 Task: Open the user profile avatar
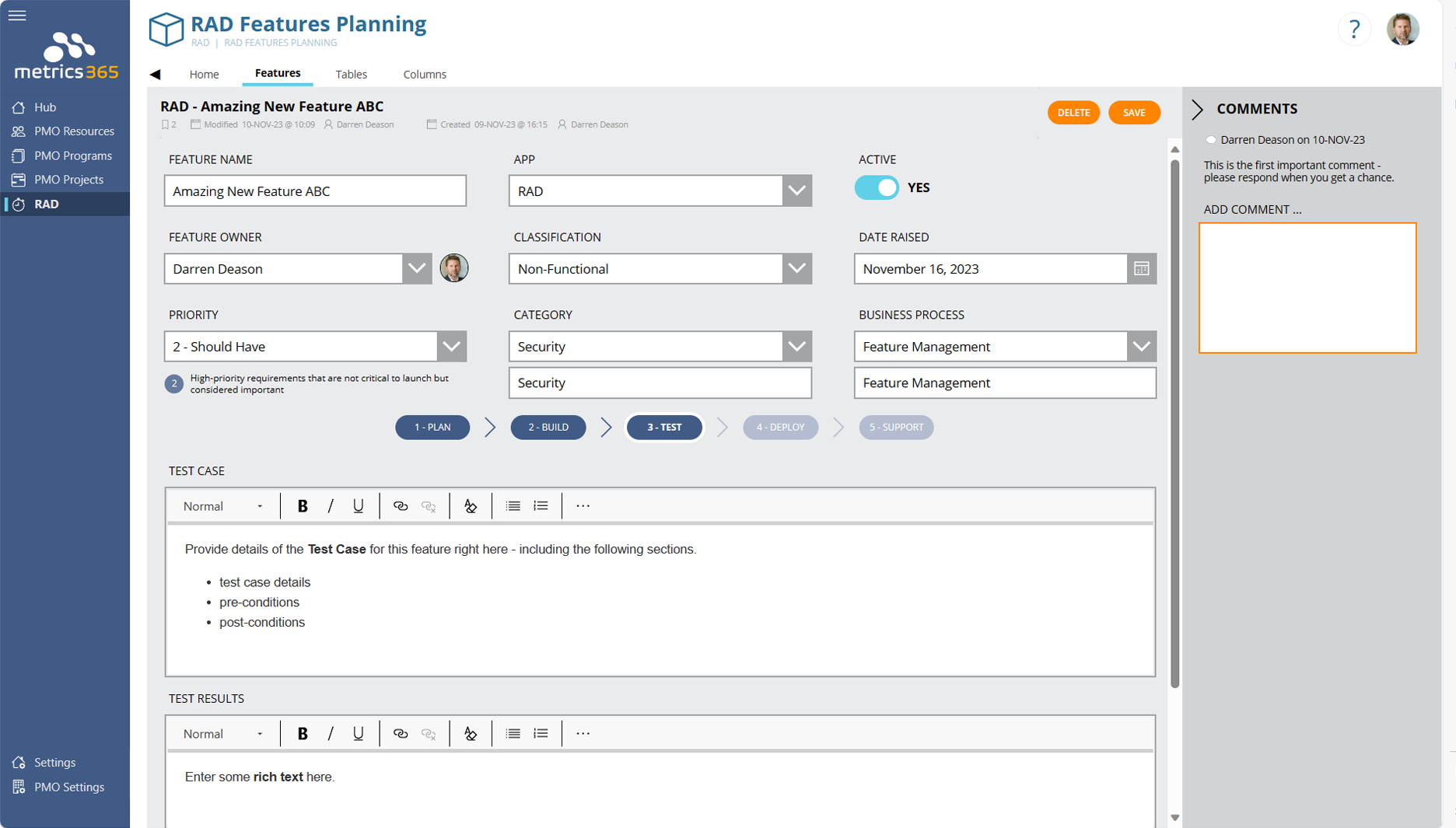(1402, 30)
